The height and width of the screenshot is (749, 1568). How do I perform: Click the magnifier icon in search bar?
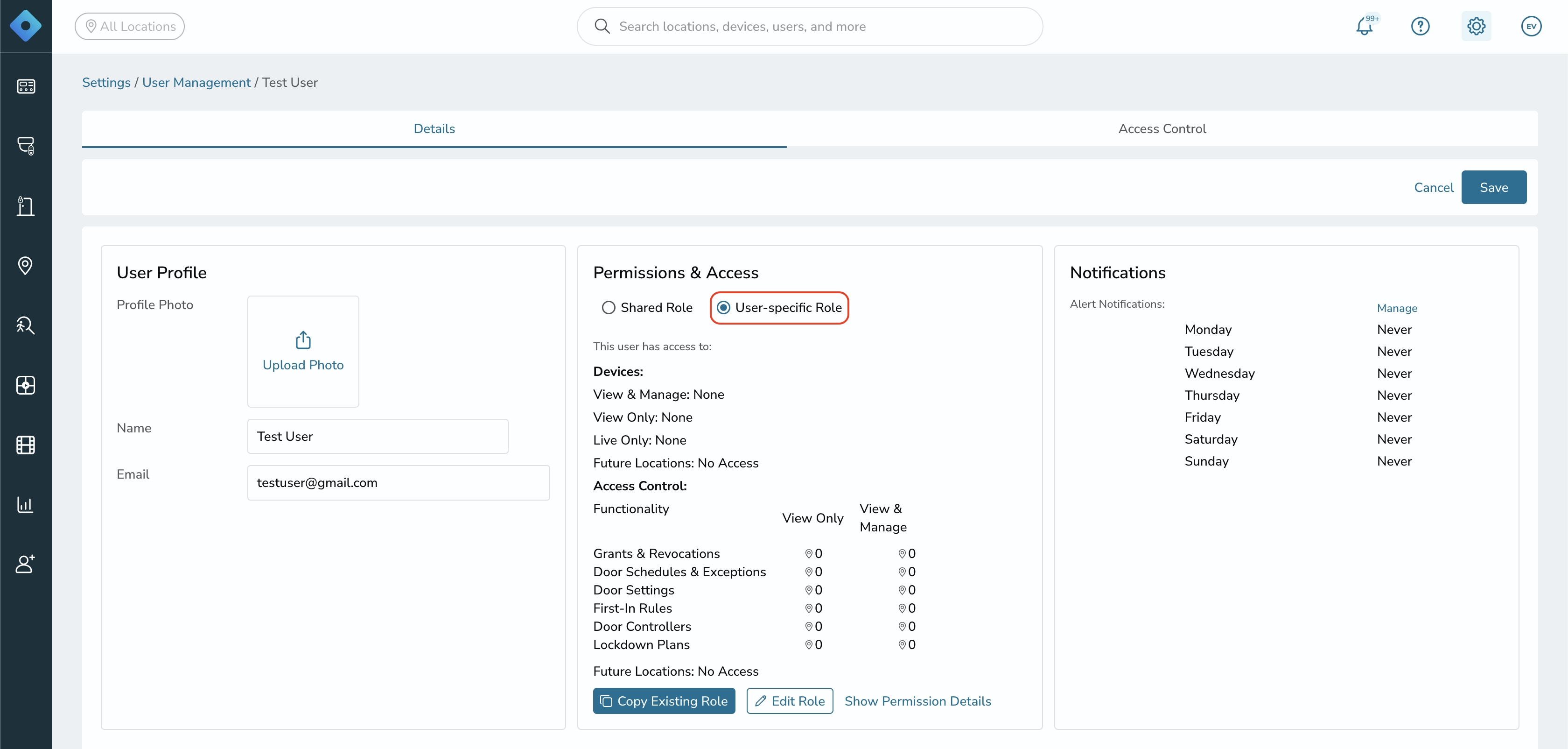pos(602,26)
